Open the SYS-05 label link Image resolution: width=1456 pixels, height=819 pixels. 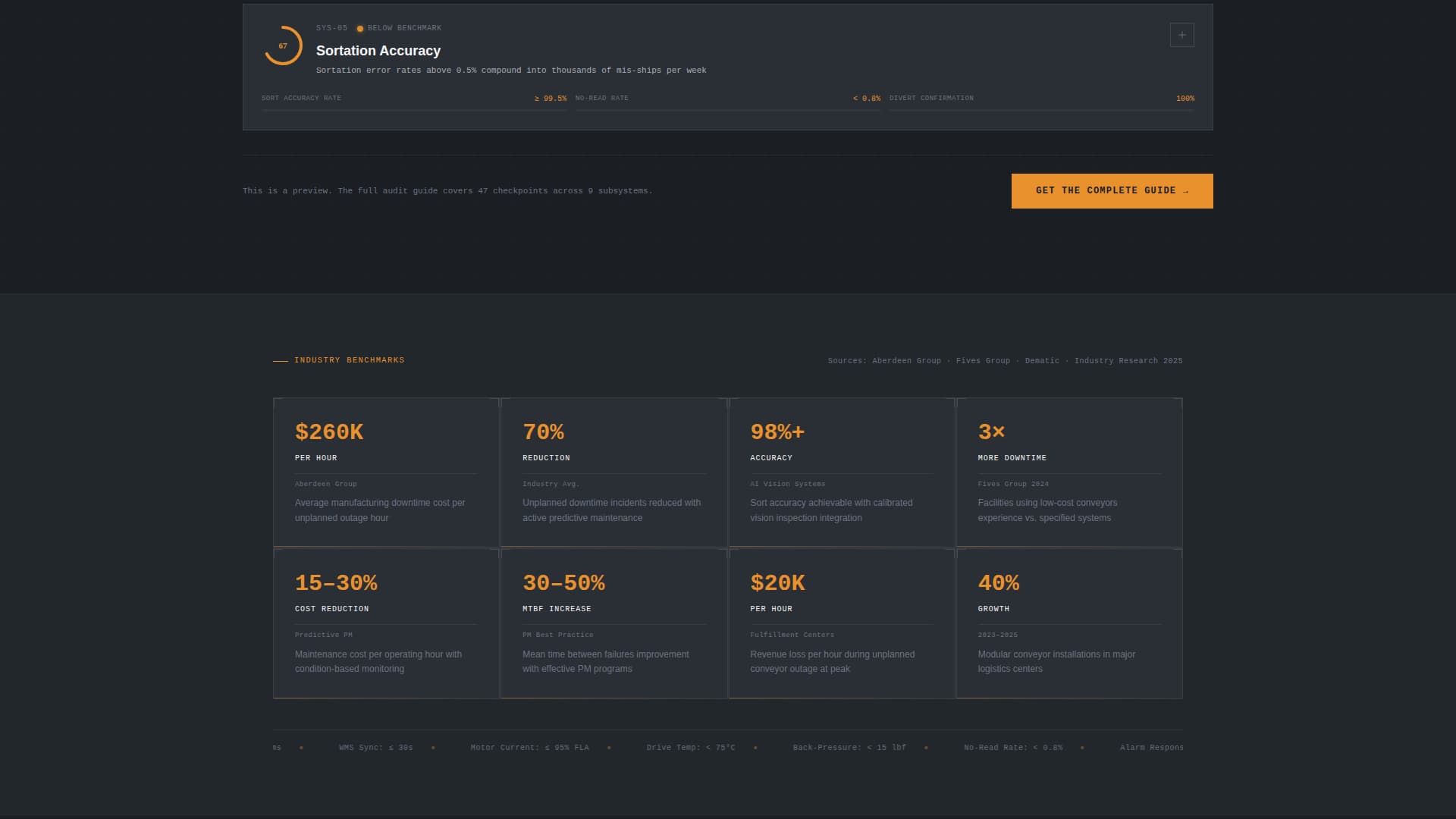point(330,27)
